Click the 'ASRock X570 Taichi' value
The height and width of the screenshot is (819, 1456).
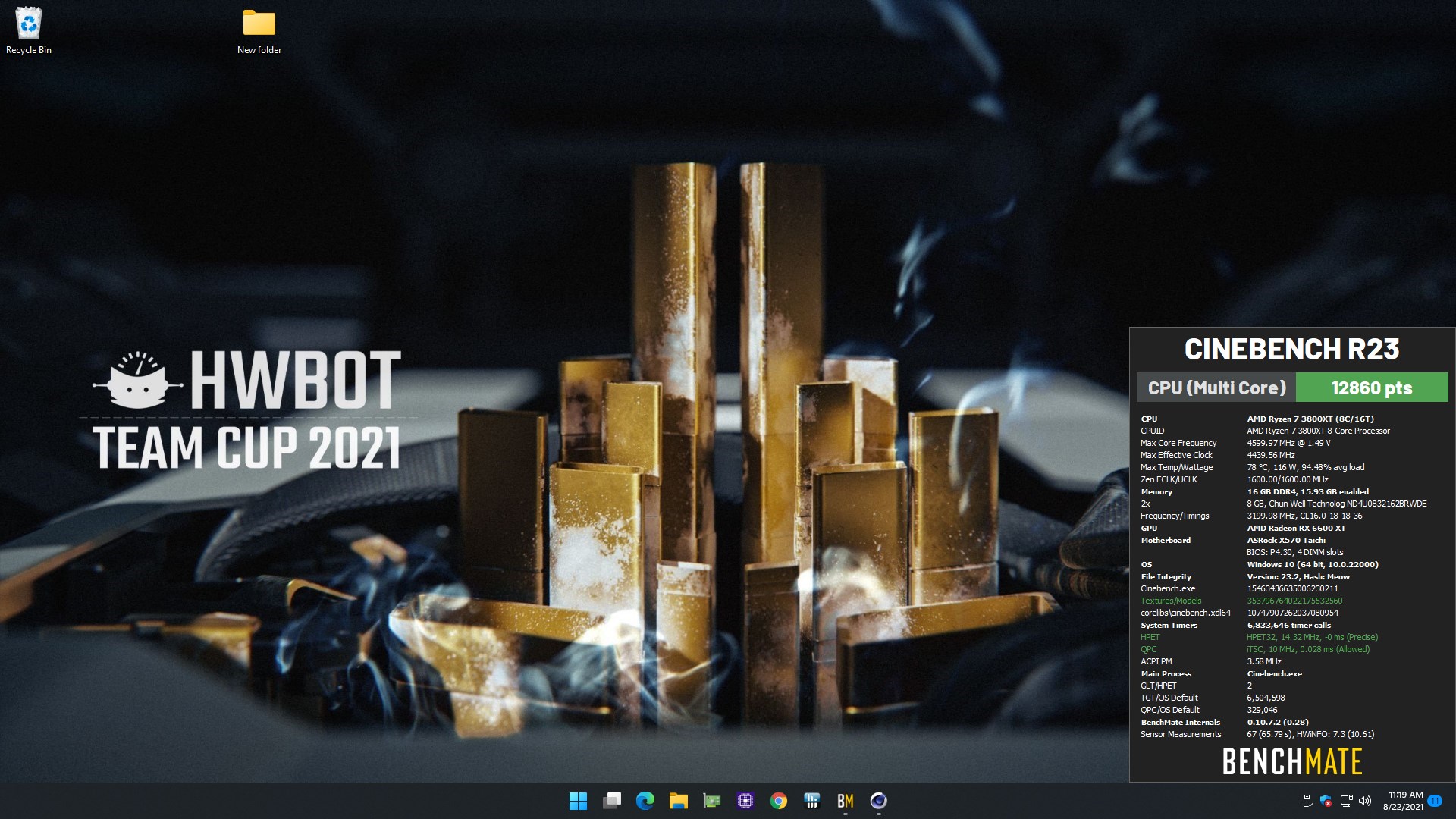click(x=1286, y=540)
